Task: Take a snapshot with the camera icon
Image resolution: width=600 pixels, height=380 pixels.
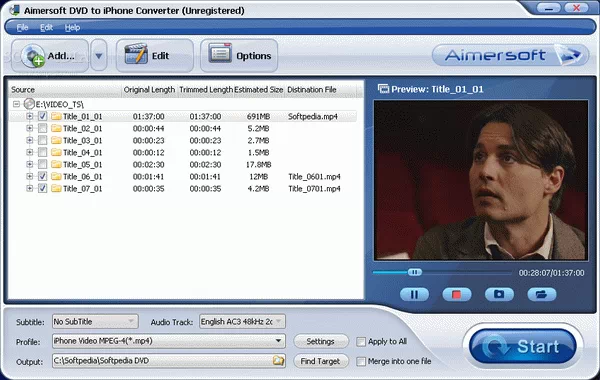Action: (x=499, y=294)
